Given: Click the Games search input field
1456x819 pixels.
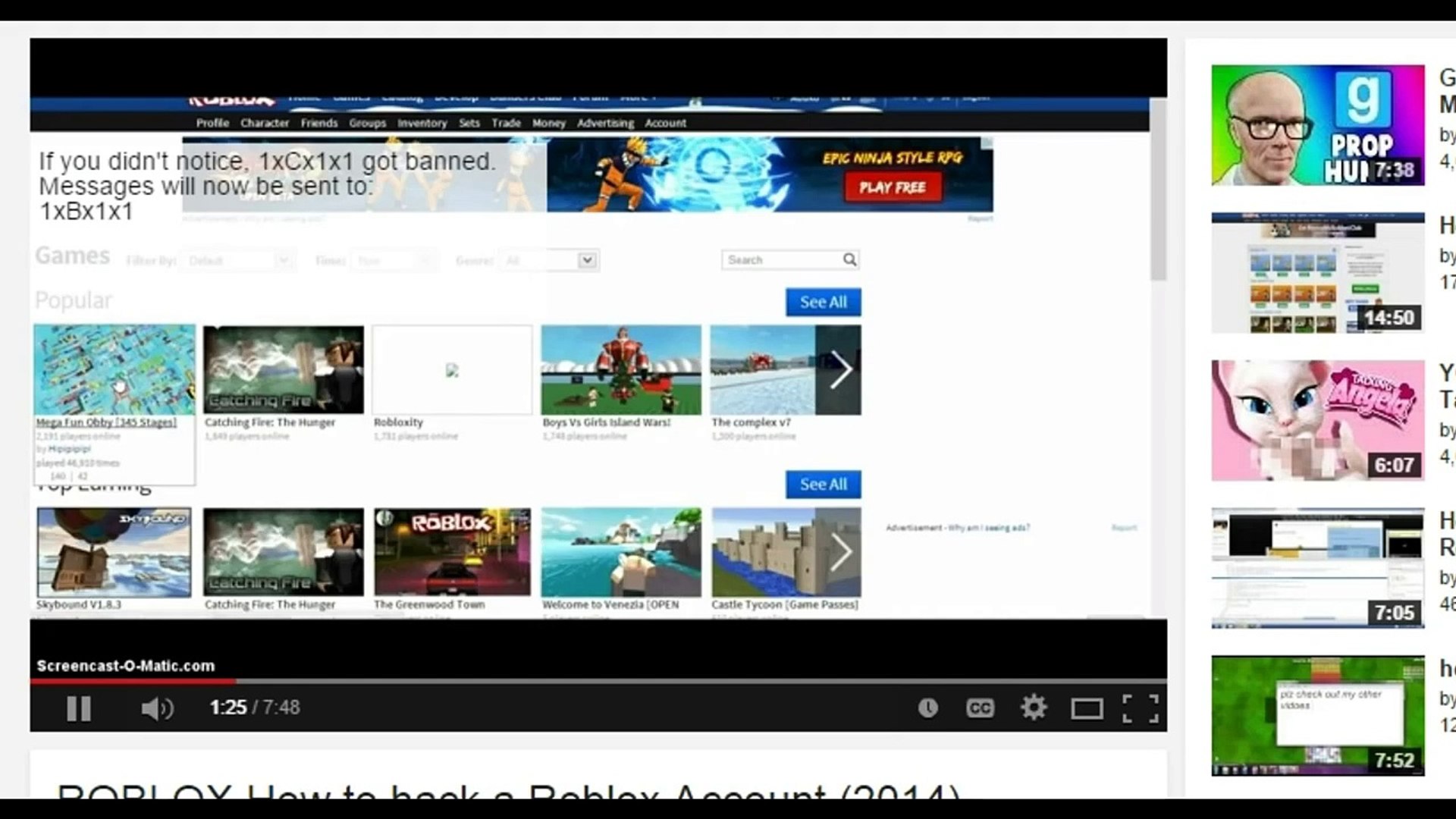Looking at the screenshot, I should pyautogui.click(x=781, y=260).
